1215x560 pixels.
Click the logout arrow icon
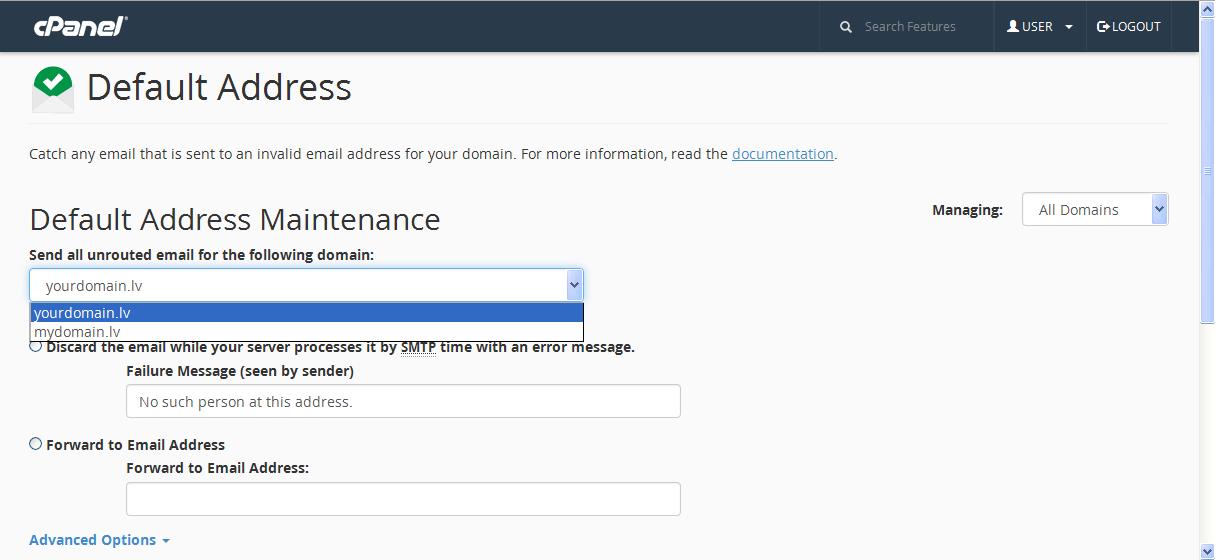coord(1103,27)
